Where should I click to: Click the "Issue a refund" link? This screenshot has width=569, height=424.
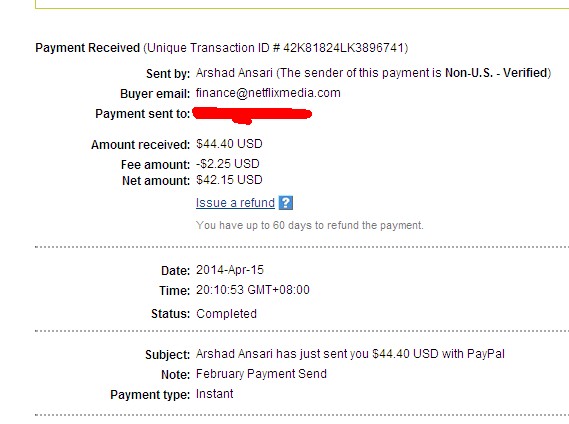point(235,203)
